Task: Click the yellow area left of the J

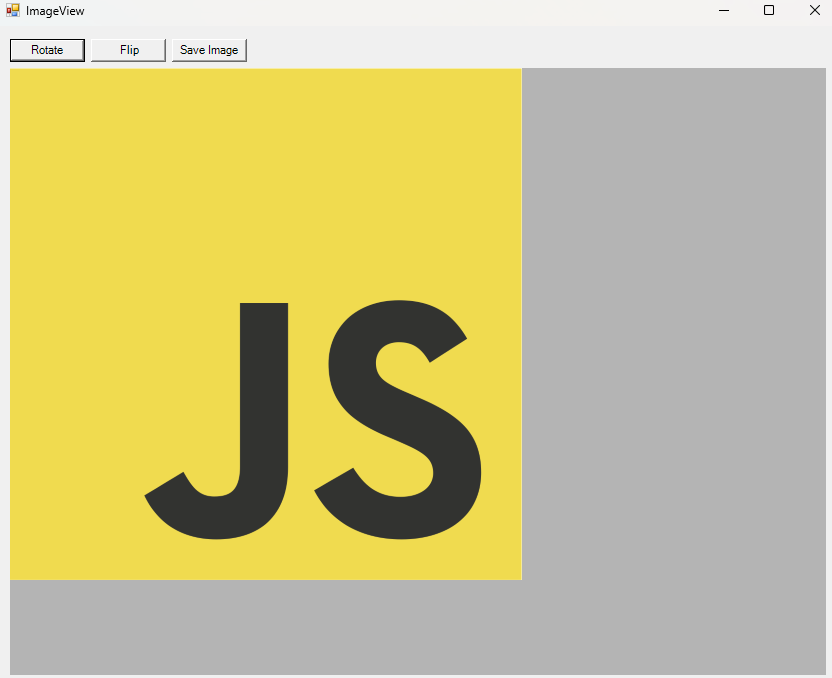Action: click(x=80, y=400)
